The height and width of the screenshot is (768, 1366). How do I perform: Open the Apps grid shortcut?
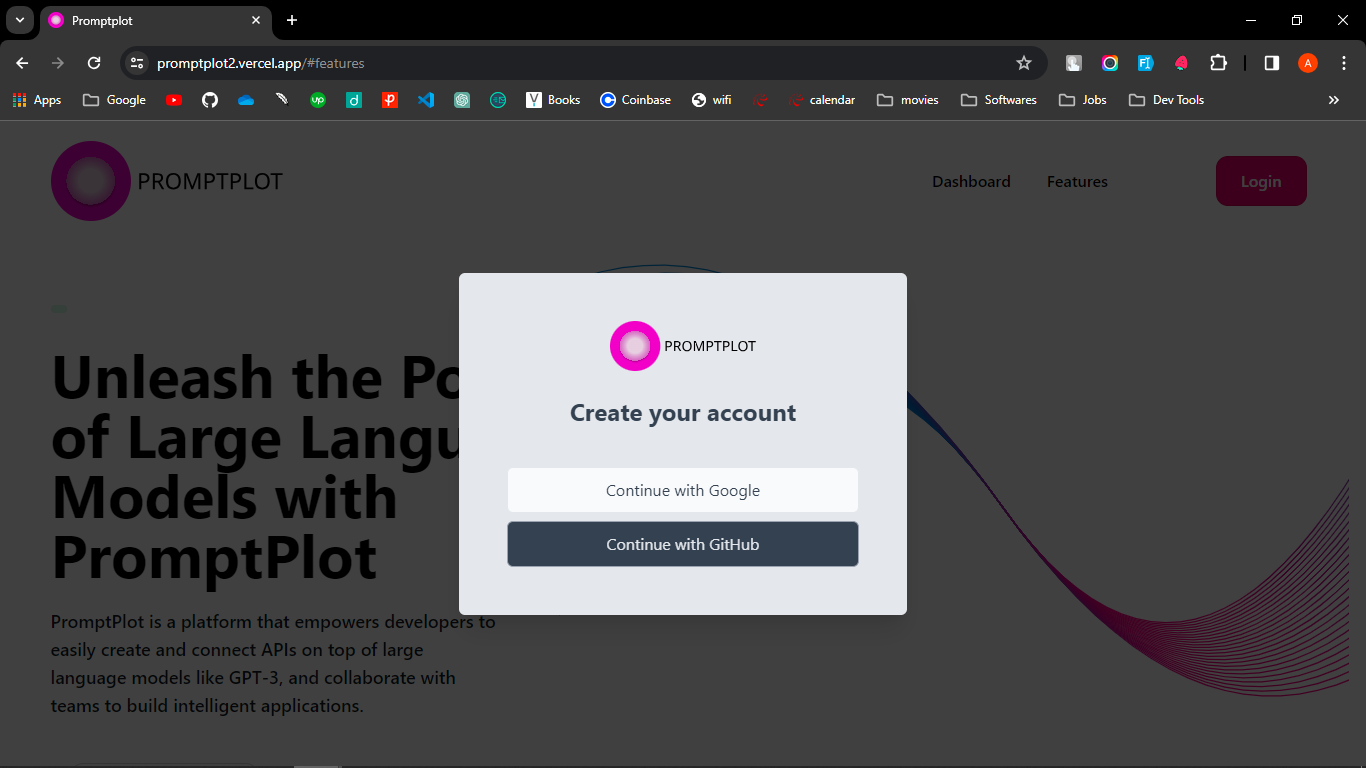pyautogui.click(x=36, y=100)
